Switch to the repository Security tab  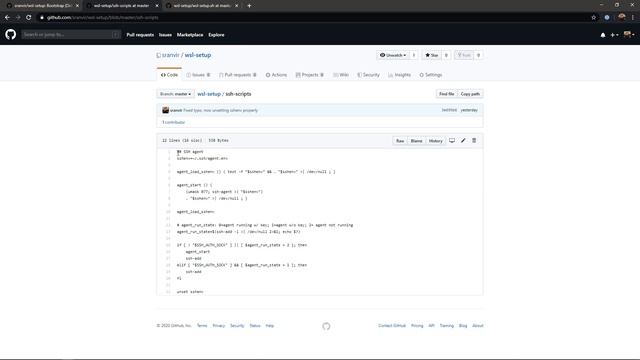[x=368, y=75]
